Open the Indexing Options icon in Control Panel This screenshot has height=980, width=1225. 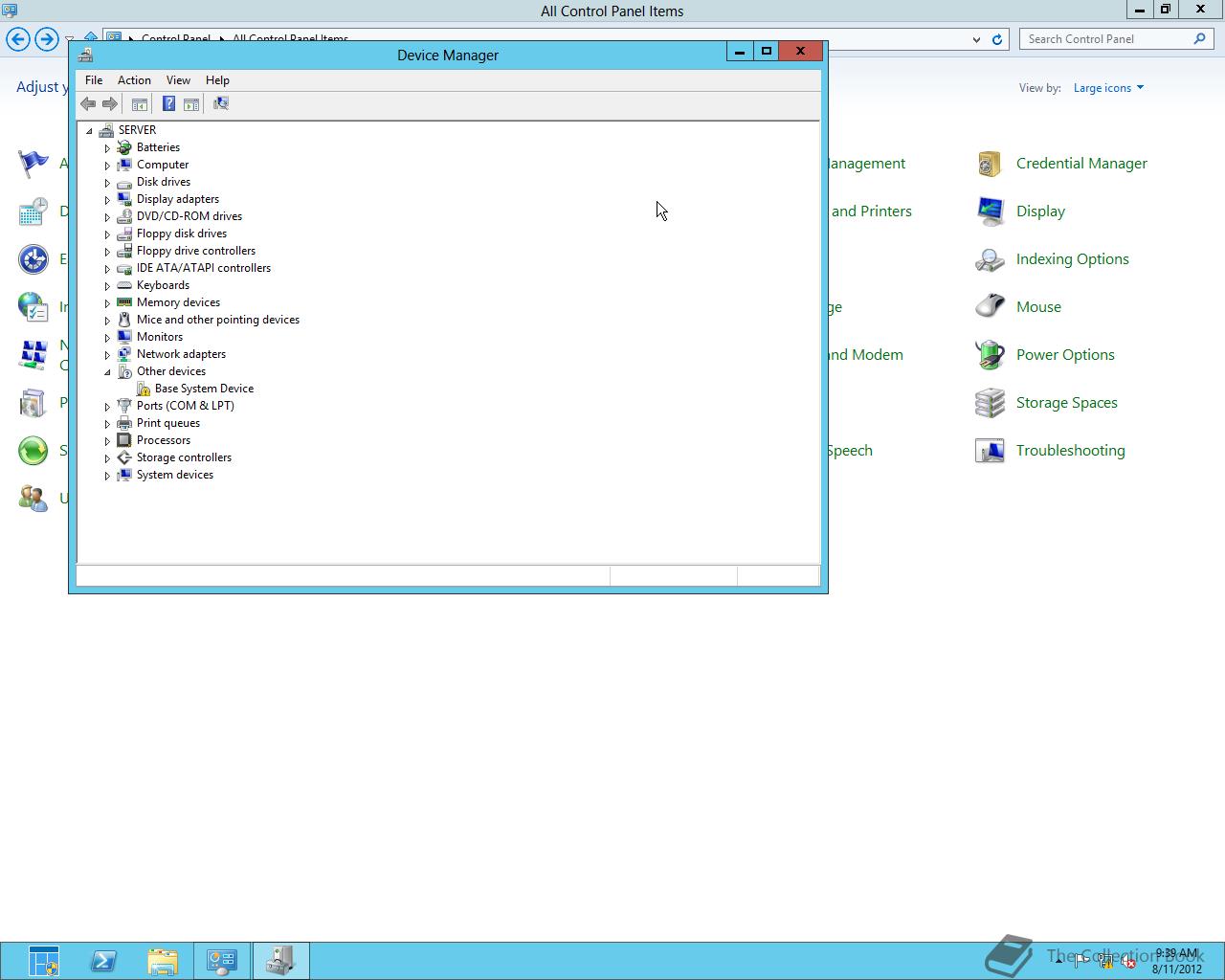pos(990,259)
